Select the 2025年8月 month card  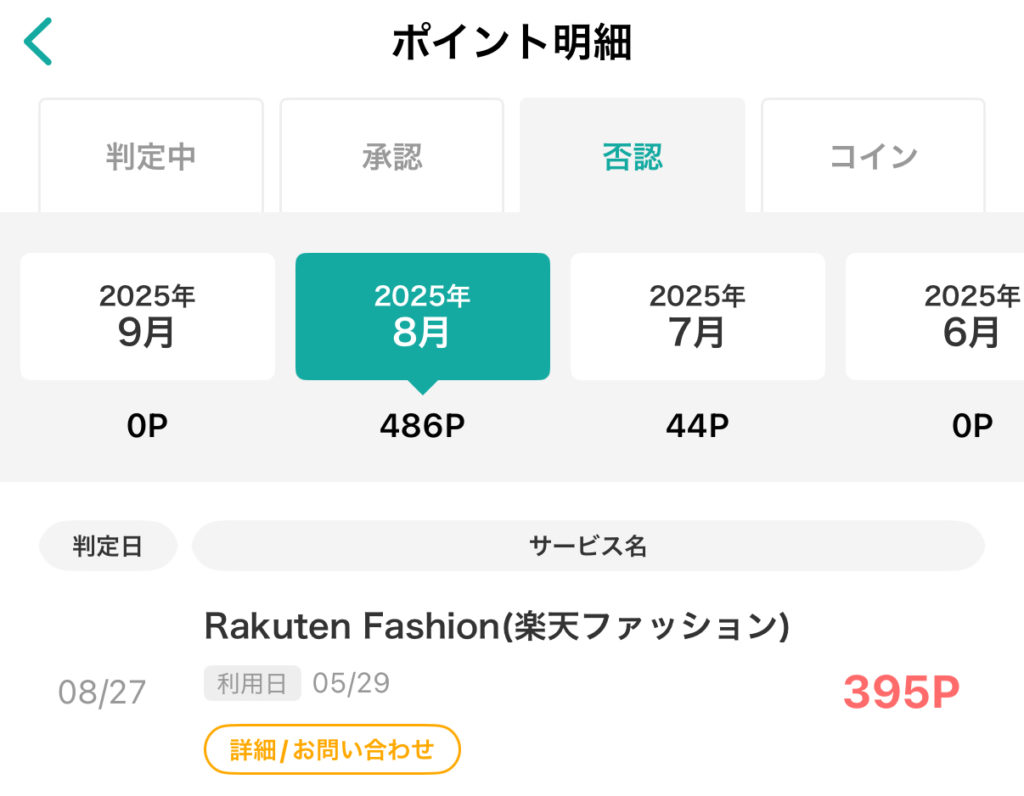[x=422, y=316]
